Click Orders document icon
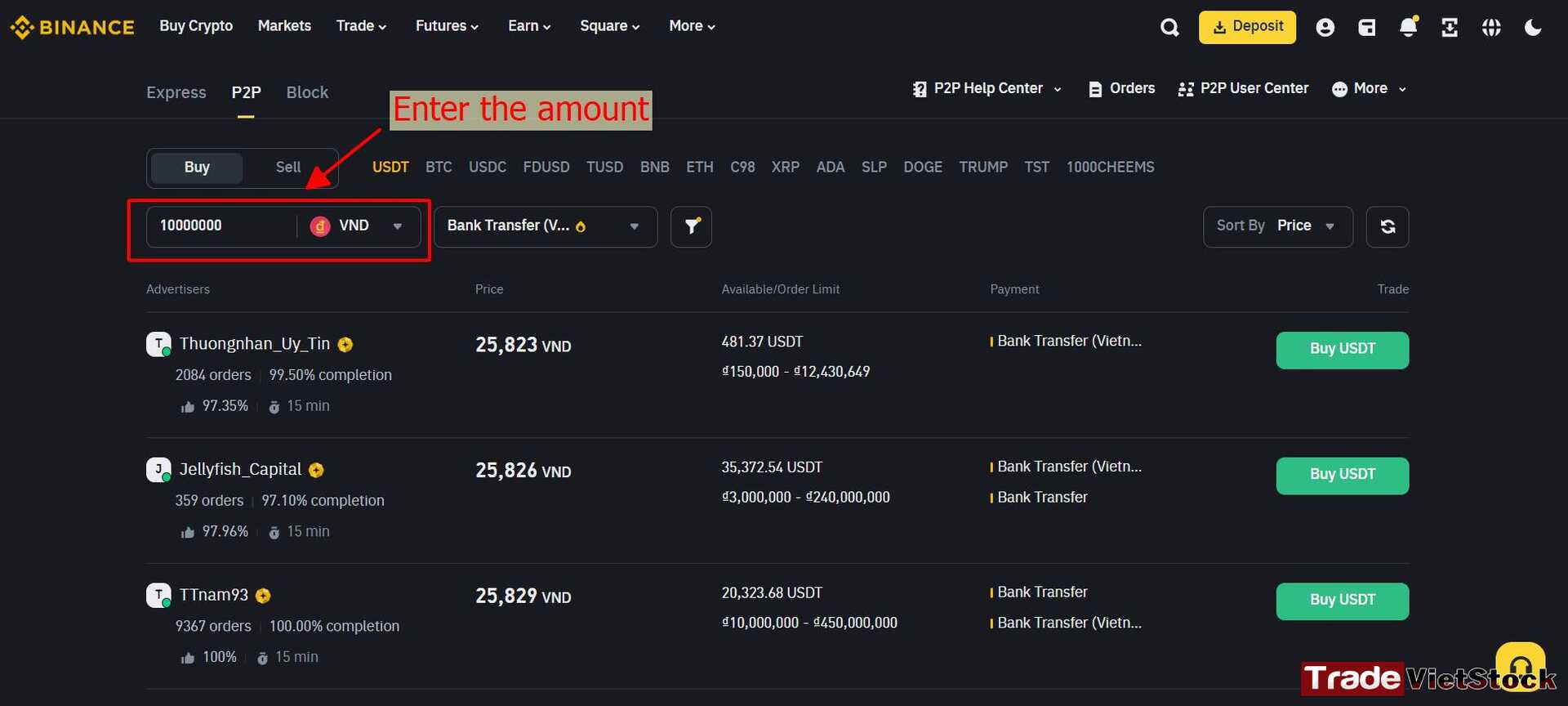This screenshot has width=1568, height=706. click(x=1095, y=89)
